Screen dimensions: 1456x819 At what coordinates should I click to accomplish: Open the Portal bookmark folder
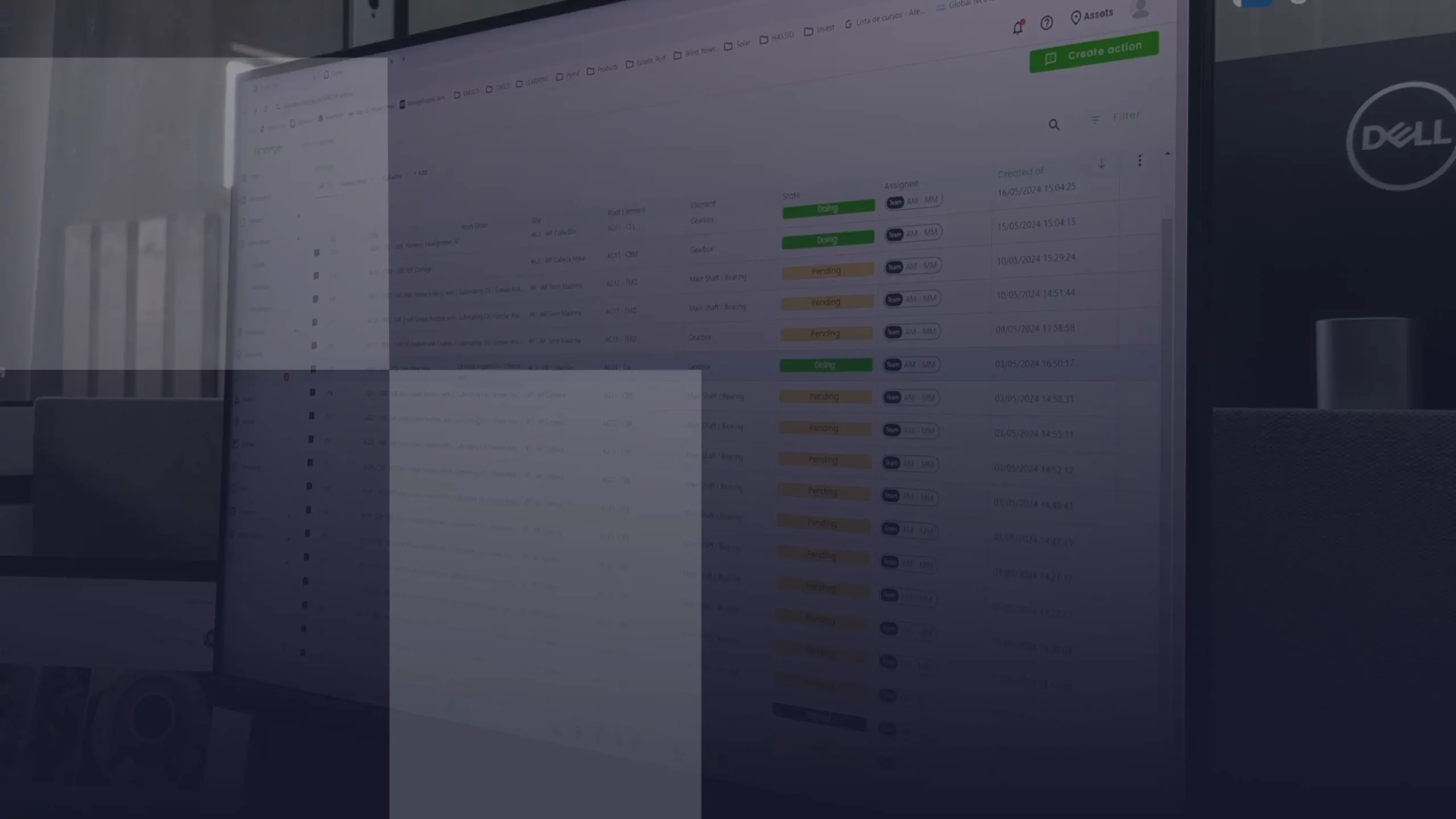(568, 75)
